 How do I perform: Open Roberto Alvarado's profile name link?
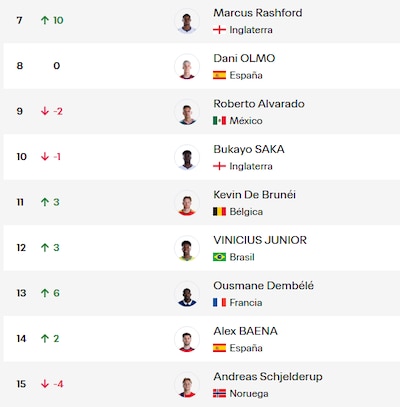click(259, 104)
